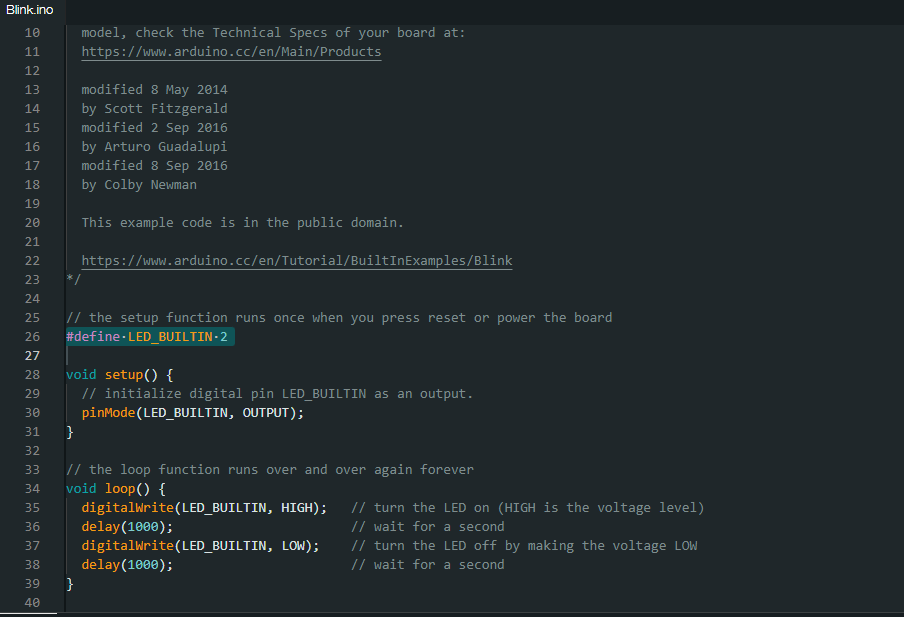Select the Blink.ino tab
The width and height of the screenshot is (904, 617).
(29, 10)
